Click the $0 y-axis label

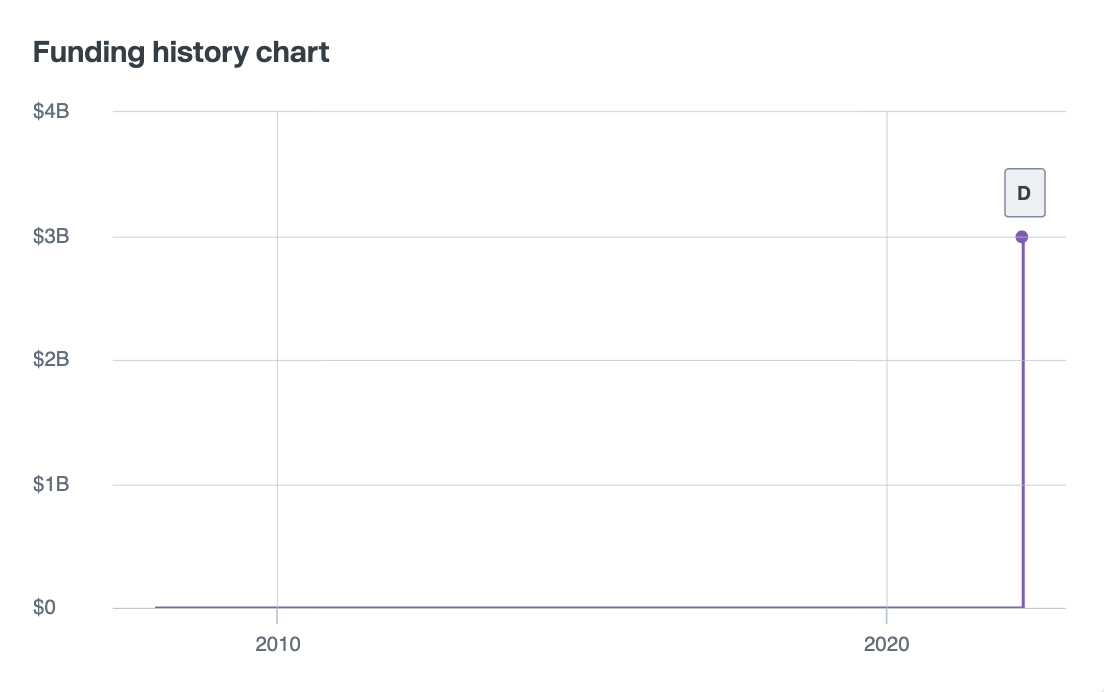[x=44, y=608]
